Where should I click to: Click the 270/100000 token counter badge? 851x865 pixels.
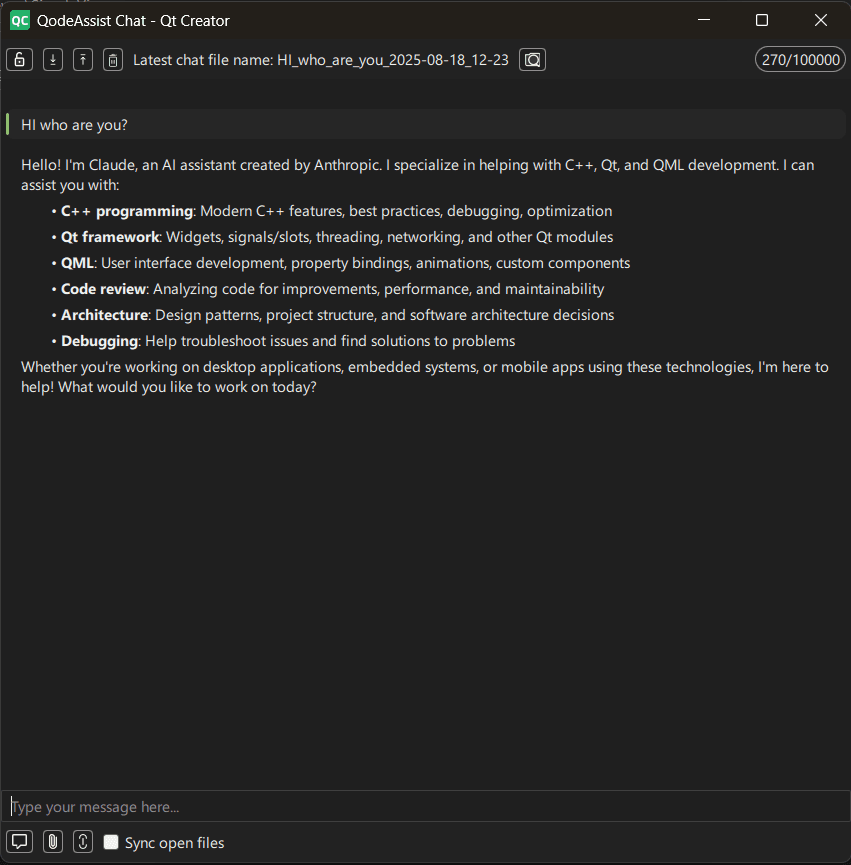(x=800, y=60)
